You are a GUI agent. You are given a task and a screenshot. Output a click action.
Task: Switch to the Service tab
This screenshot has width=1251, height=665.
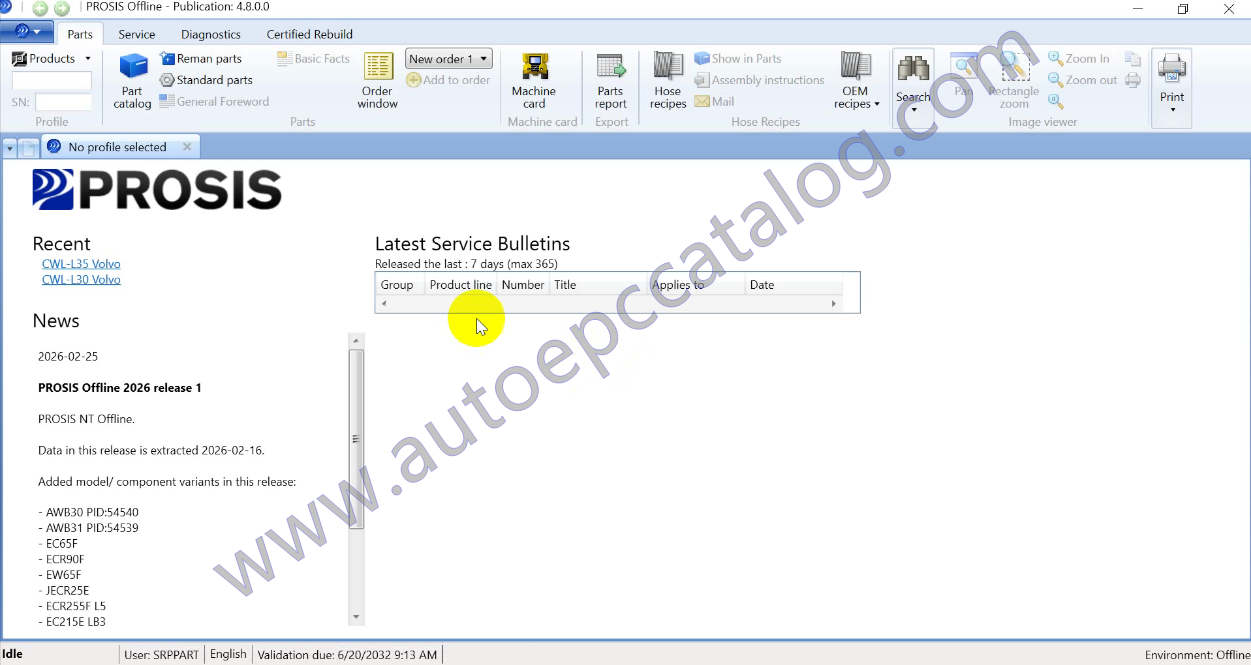click(137, 34)
